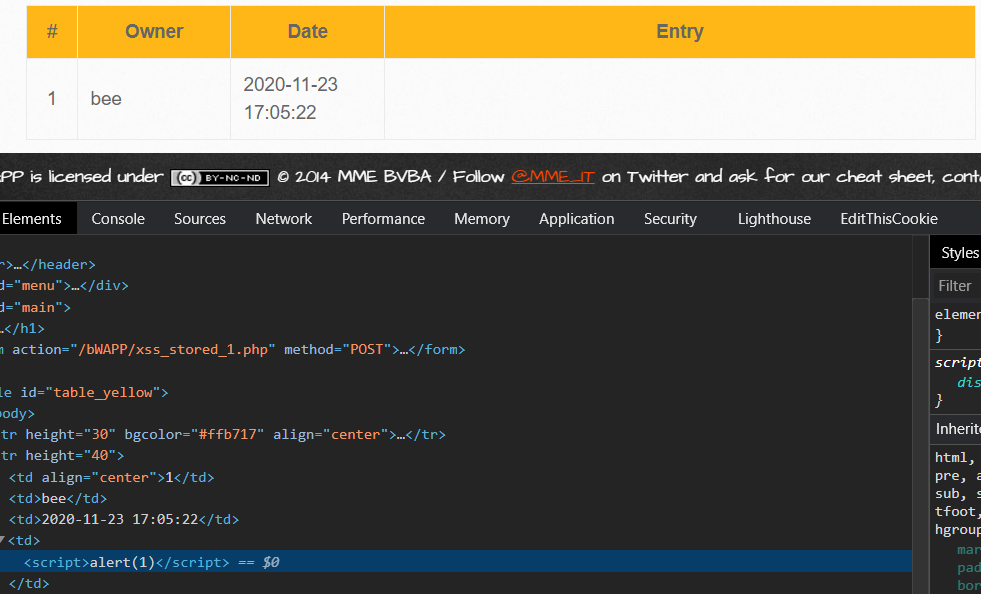Open the Console tab in DevTools
Screen dimensions: 981x594
point(118,218)
